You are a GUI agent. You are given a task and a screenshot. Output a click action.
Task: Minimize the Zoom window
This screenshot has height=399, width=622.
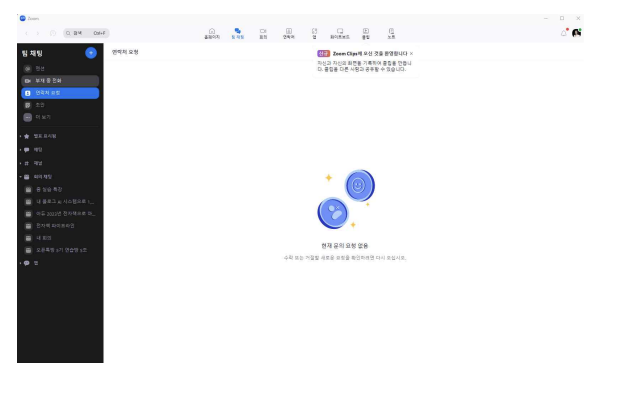(546, 18)
